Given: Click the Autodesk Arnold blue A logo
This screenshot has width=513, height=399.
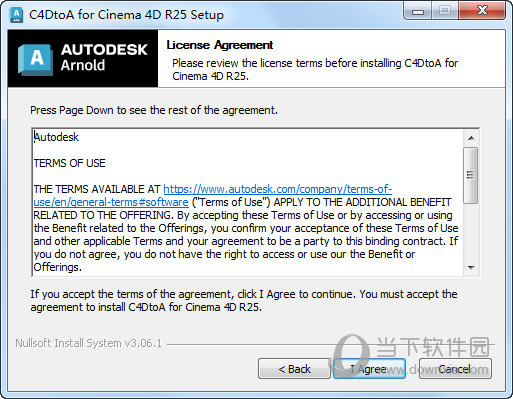Looking at the screenshot, I should point(35,59).
